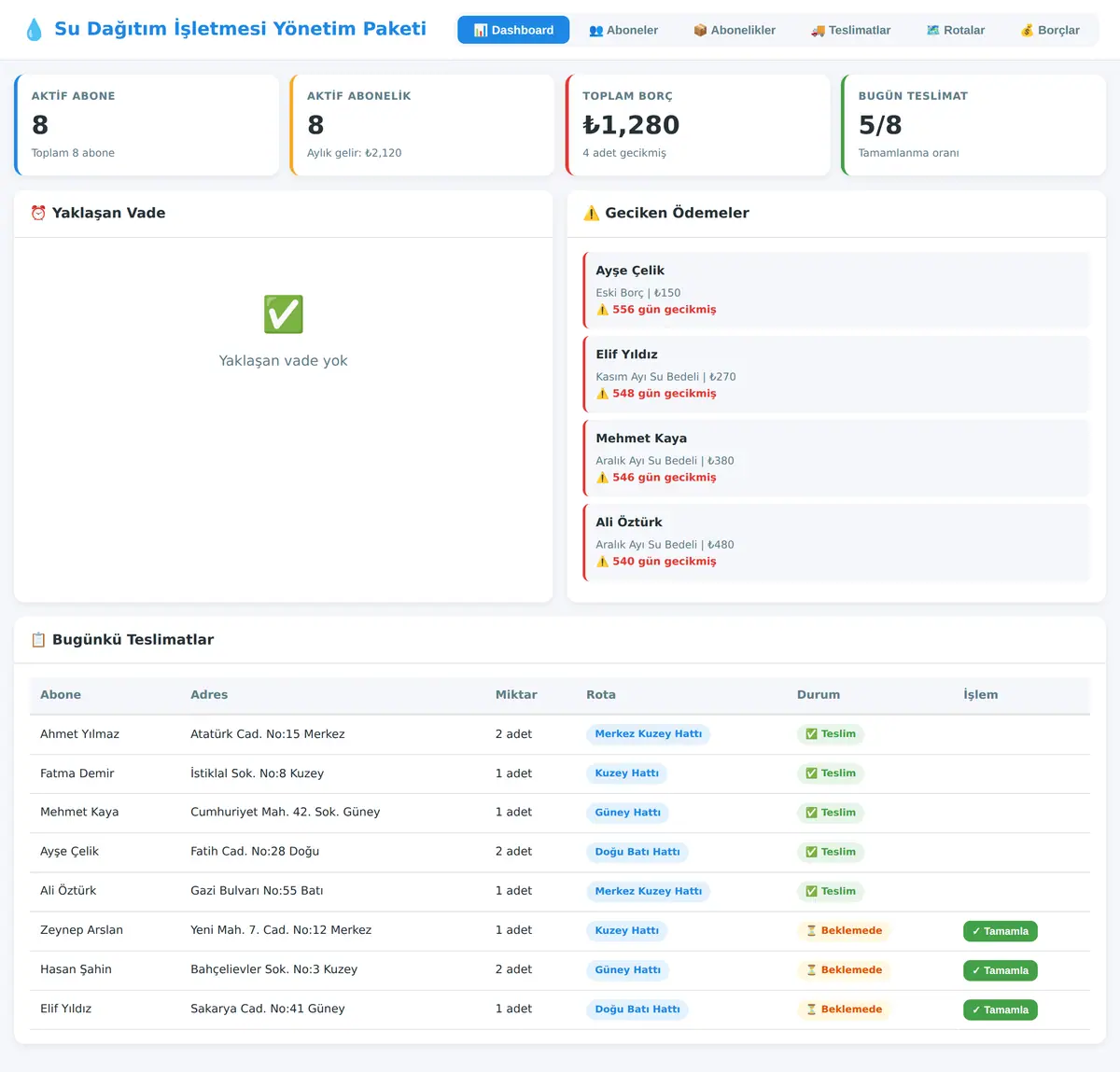
Task: Click Tamamla for Zeynep Arslan's delivery
Action: 1001,931
